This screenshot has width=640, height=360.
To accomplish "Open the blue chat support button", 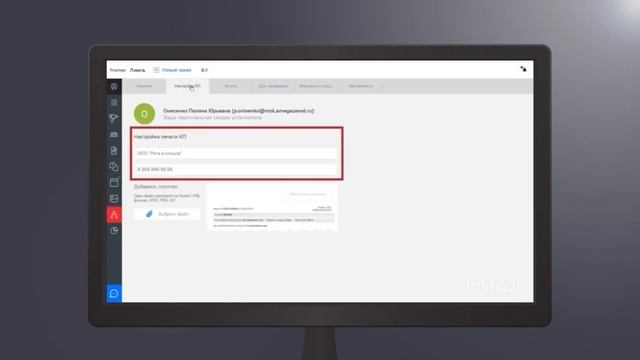I will [114, 293].
